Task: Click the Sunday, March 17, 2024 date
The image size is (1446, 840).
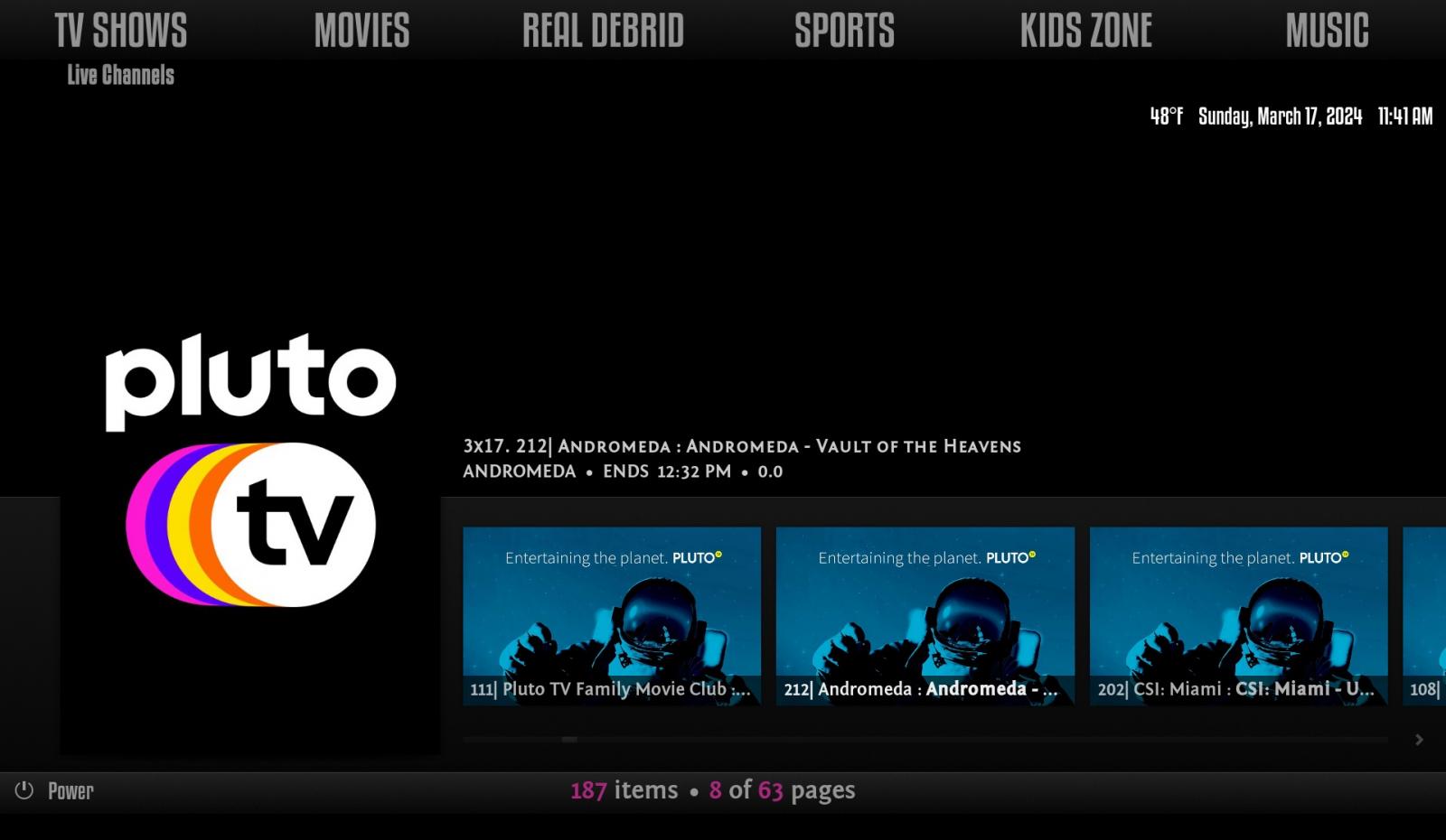Action: pos(1280,116)
